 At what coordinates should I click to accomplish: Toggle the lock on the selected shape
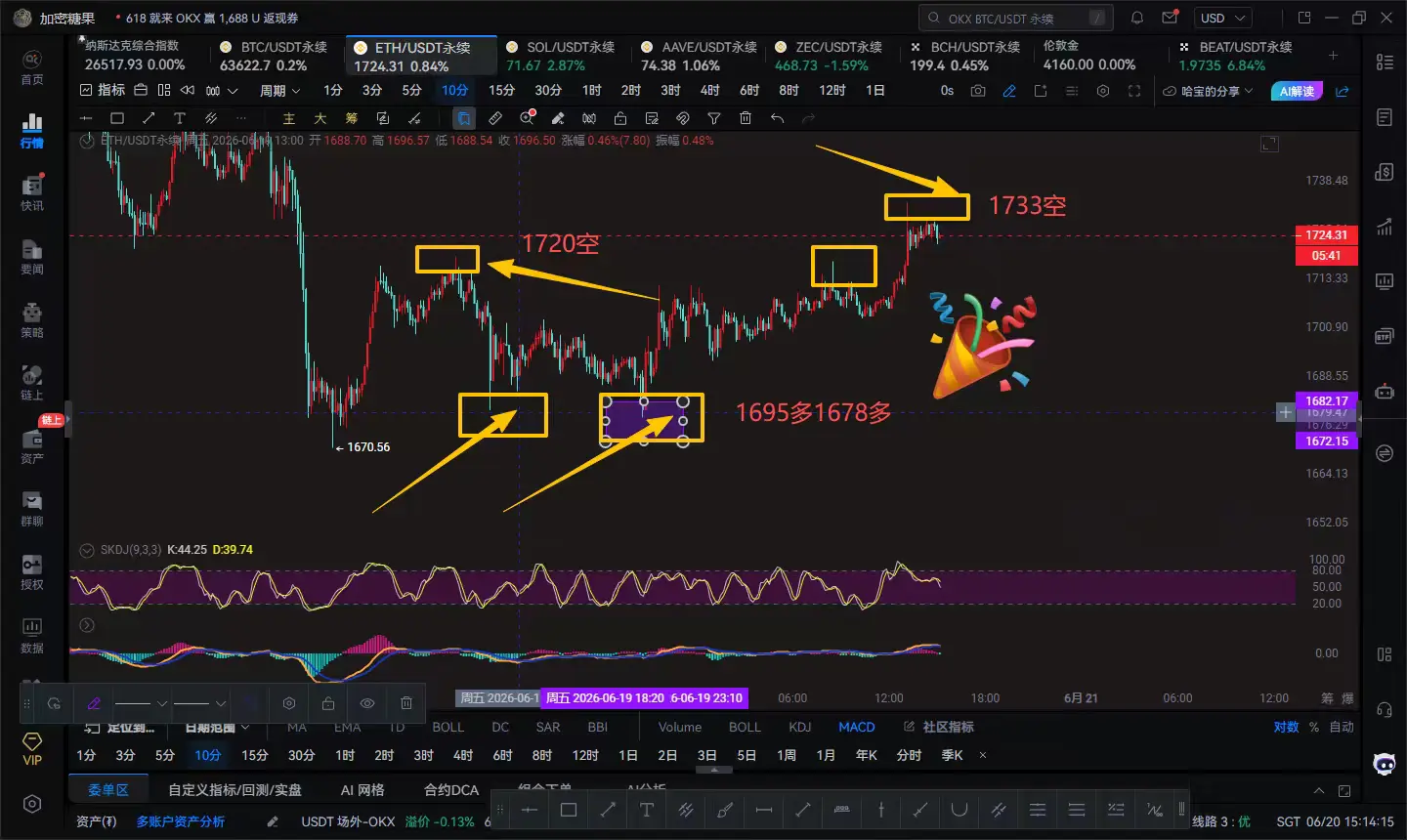(328, 703)
